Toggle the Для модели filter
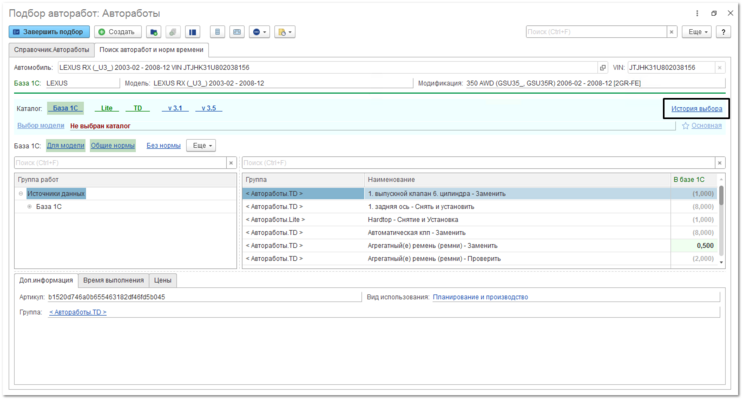The image size is (743, 400). (x=65, y=145)
